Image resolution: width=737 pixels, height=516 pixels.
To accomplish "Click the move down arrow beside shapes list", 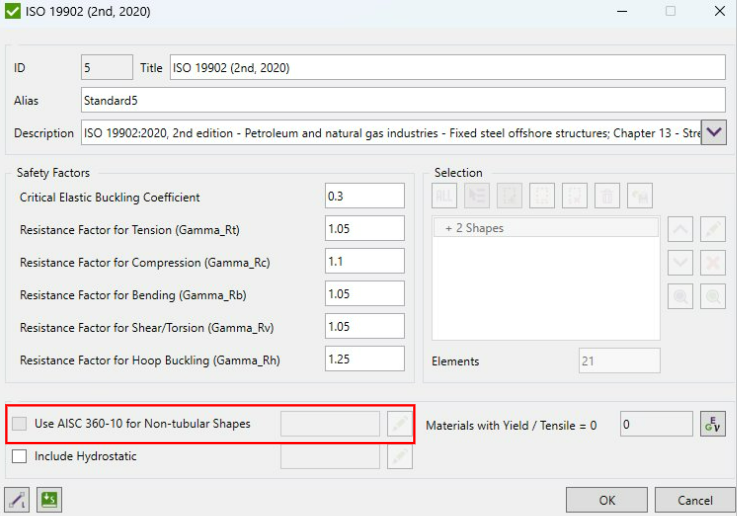I will pyautogui.click(x=680, y=262).
